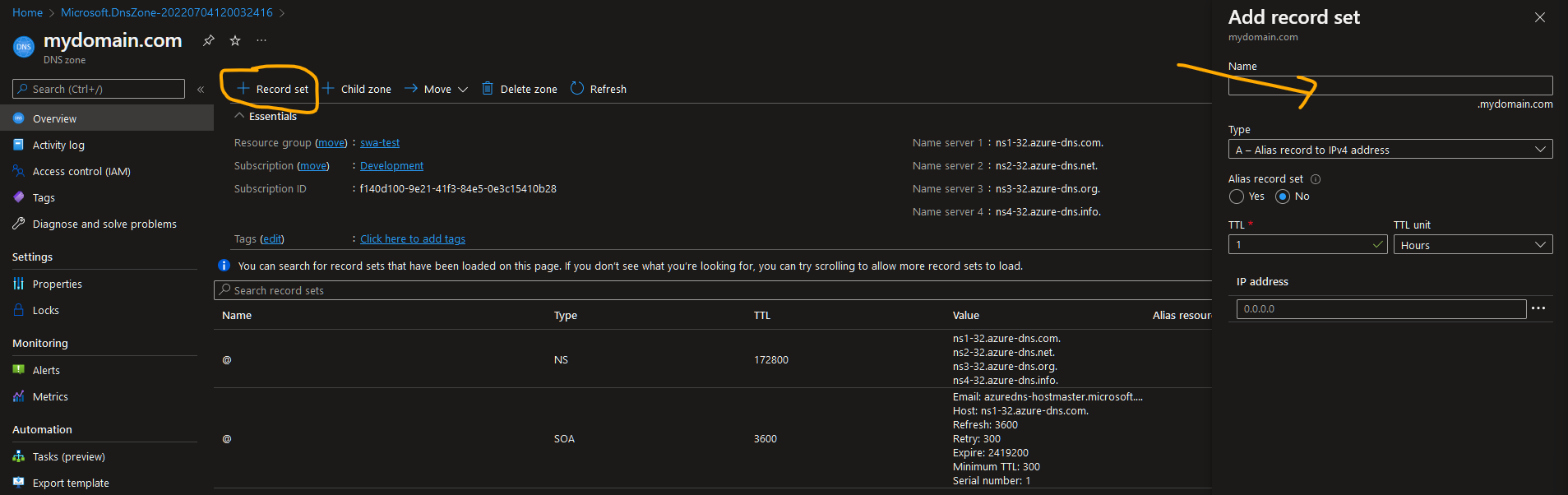Close the Add record set panel
The width and height of the screenshot is (1568, 495).
pos(1540,17)
